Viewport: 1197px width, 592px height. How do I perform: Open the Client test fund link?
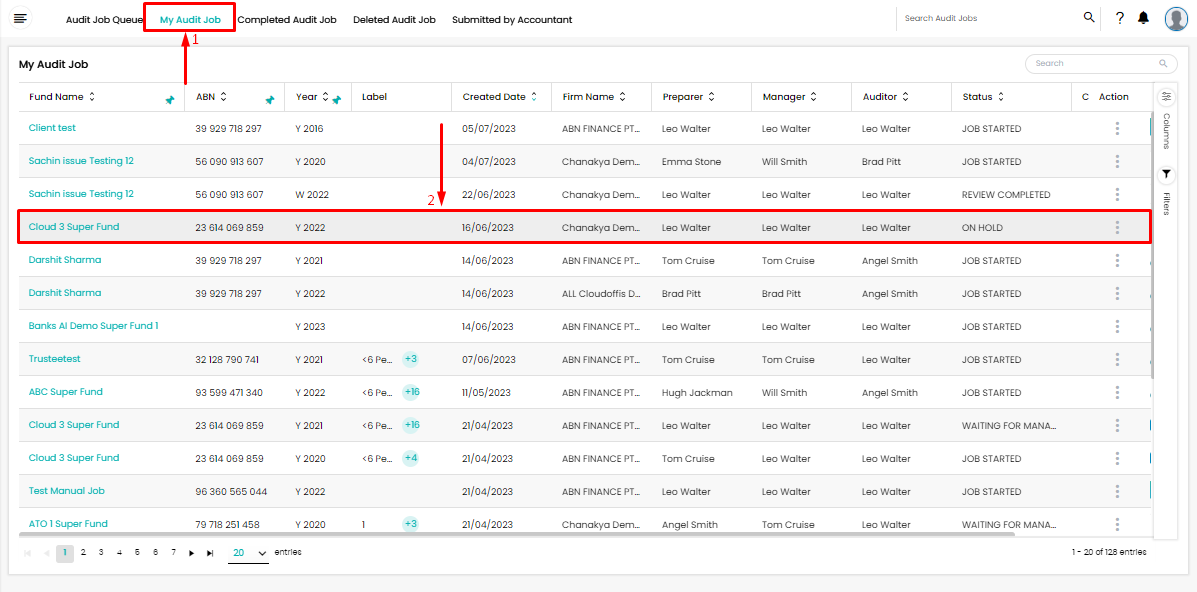click(x=52, y=128)
